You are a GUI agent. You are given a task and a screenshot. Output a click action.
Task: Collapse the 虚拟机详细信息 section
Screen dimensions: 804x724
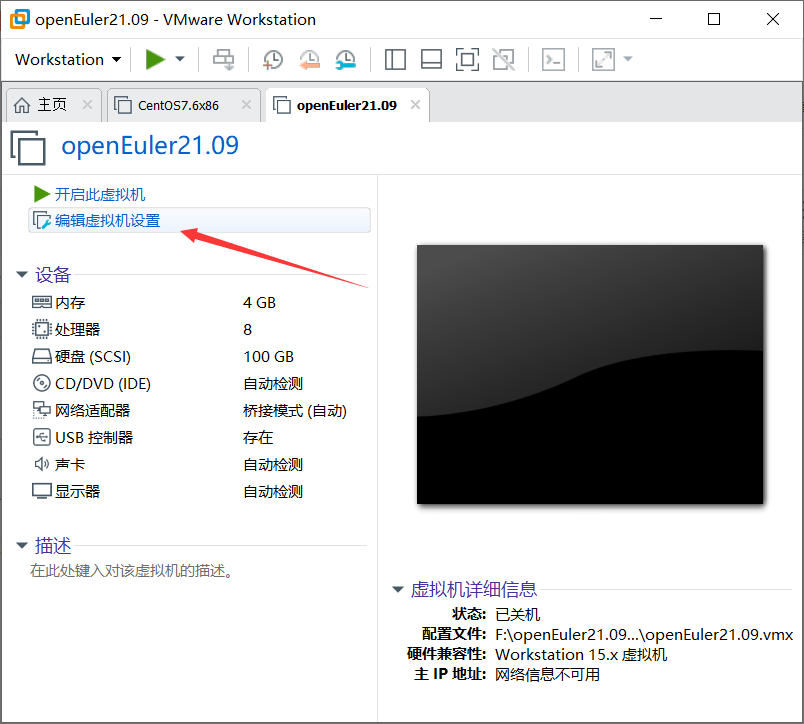click(x=398, y=590)
